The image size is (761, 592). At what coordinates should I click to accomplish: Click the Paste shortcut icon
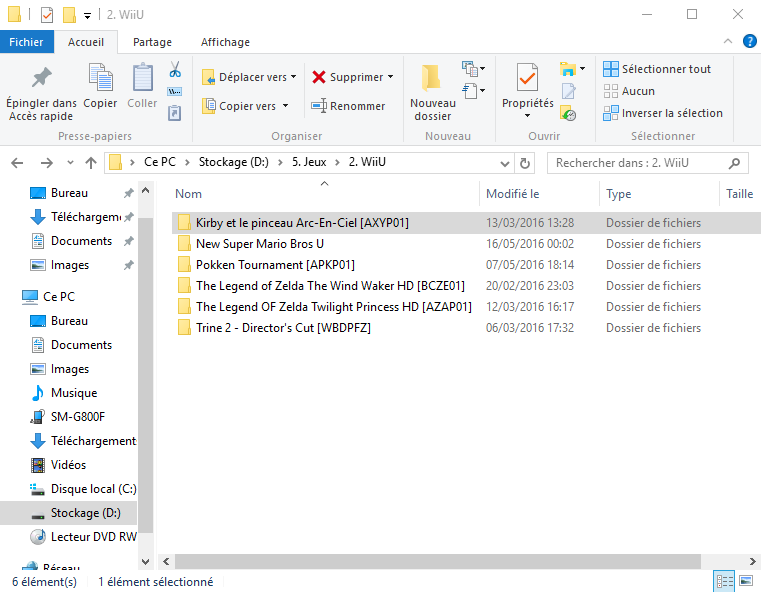175,113
